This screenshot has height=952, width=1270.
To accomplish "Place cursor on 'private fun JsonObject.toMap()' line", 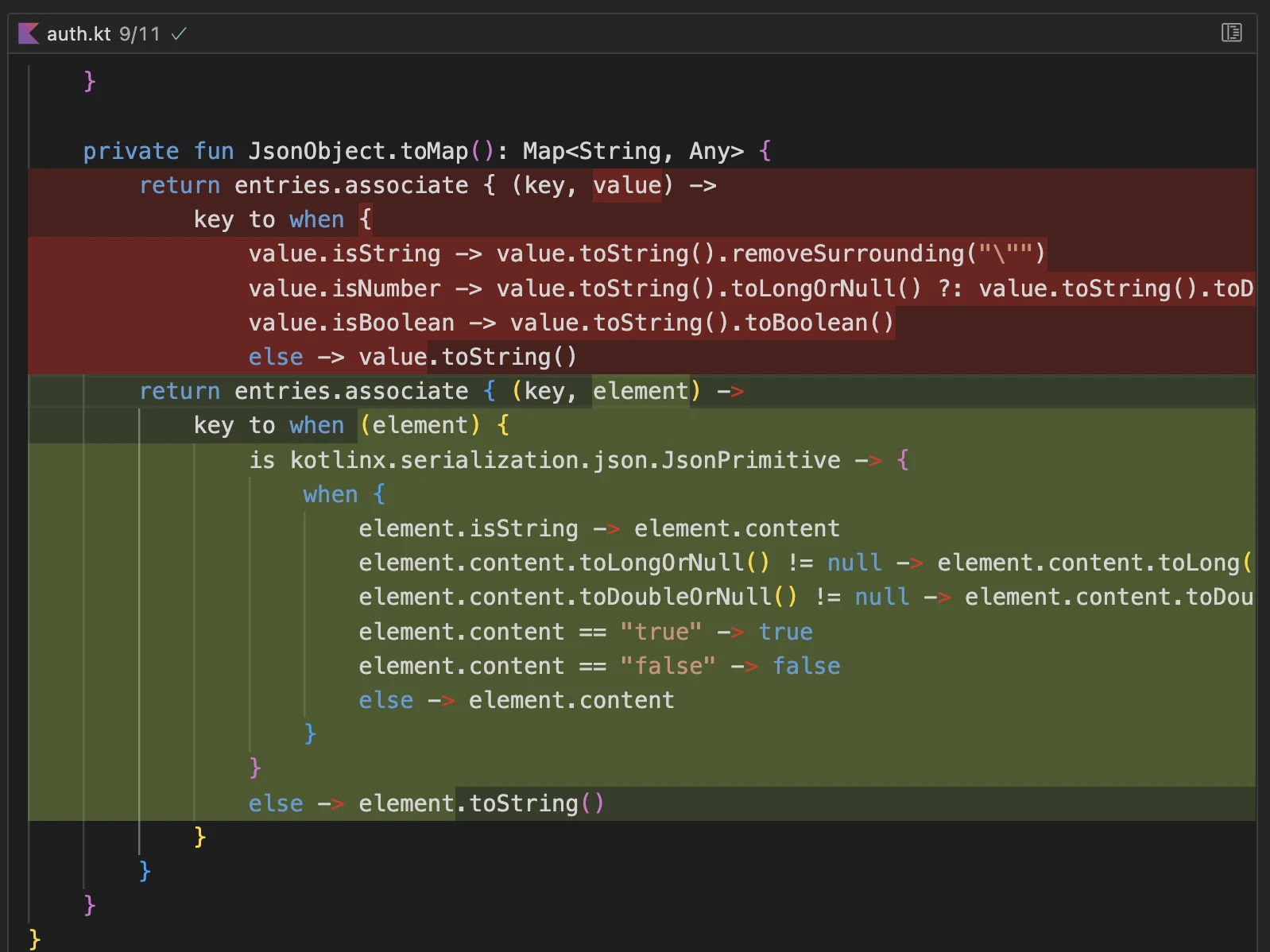I will click(426, 151).
